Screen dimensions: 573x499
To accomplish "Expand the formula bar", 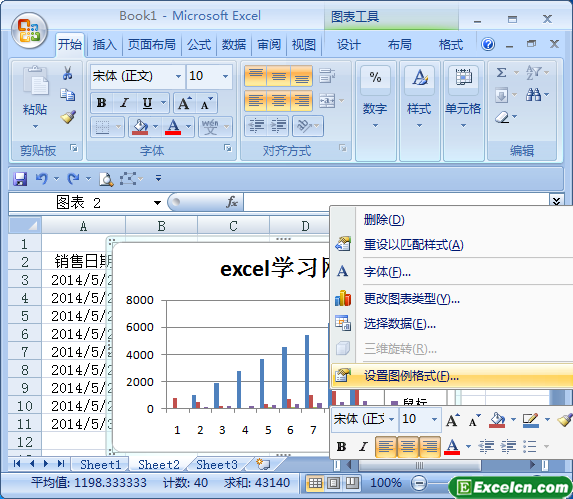I will [556, 201].
